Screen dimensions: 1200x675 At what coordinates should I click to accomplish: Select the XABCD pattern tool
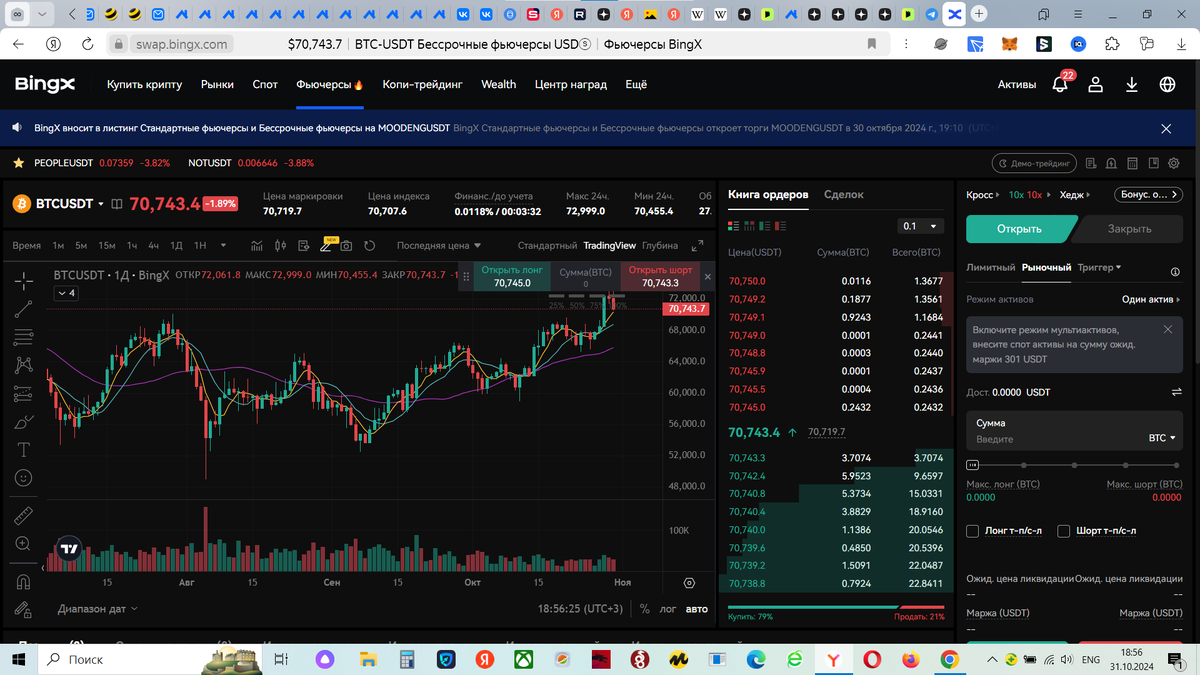point(24,365)
